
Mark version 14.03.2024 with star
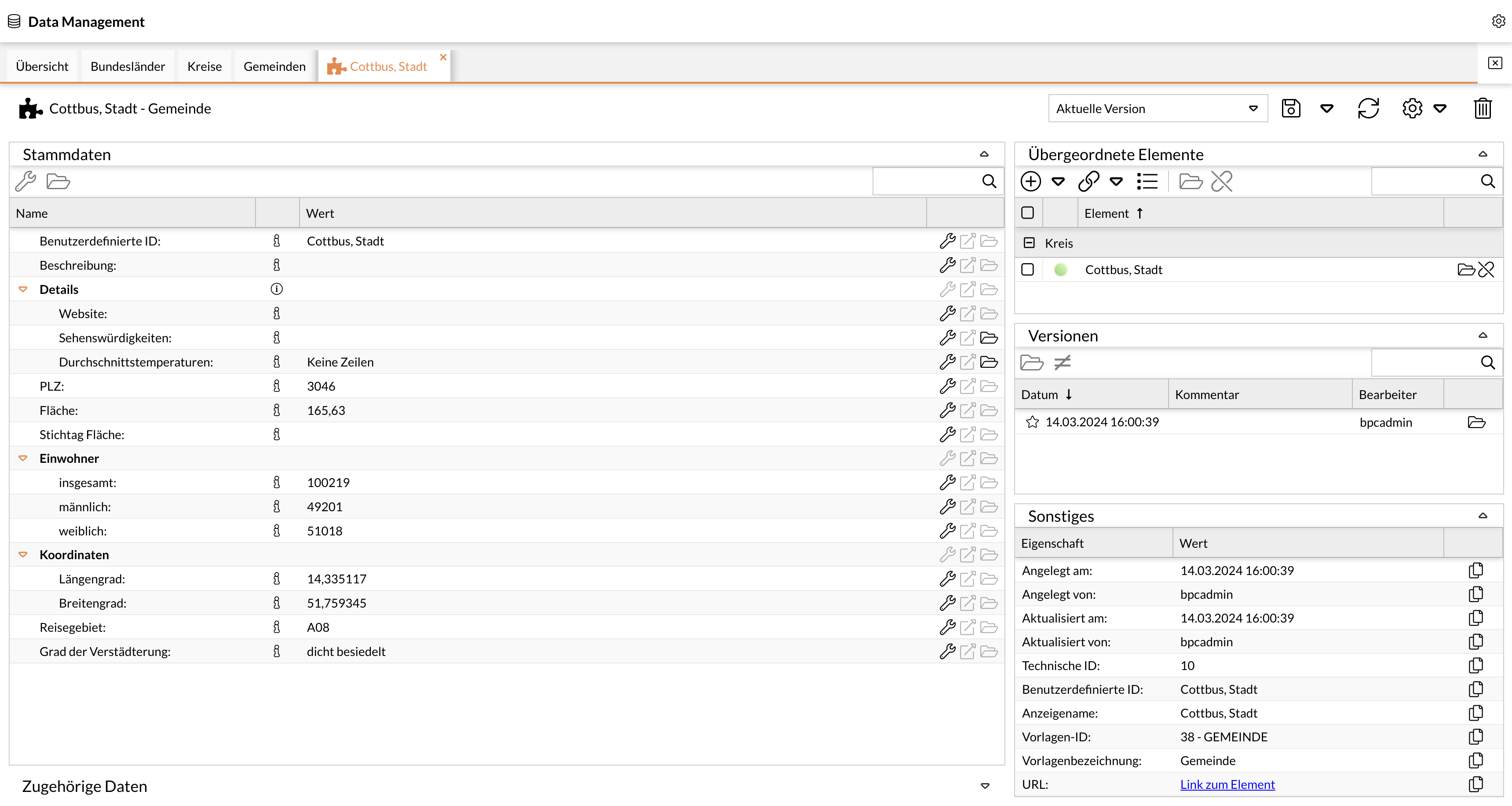[1033, 422]
